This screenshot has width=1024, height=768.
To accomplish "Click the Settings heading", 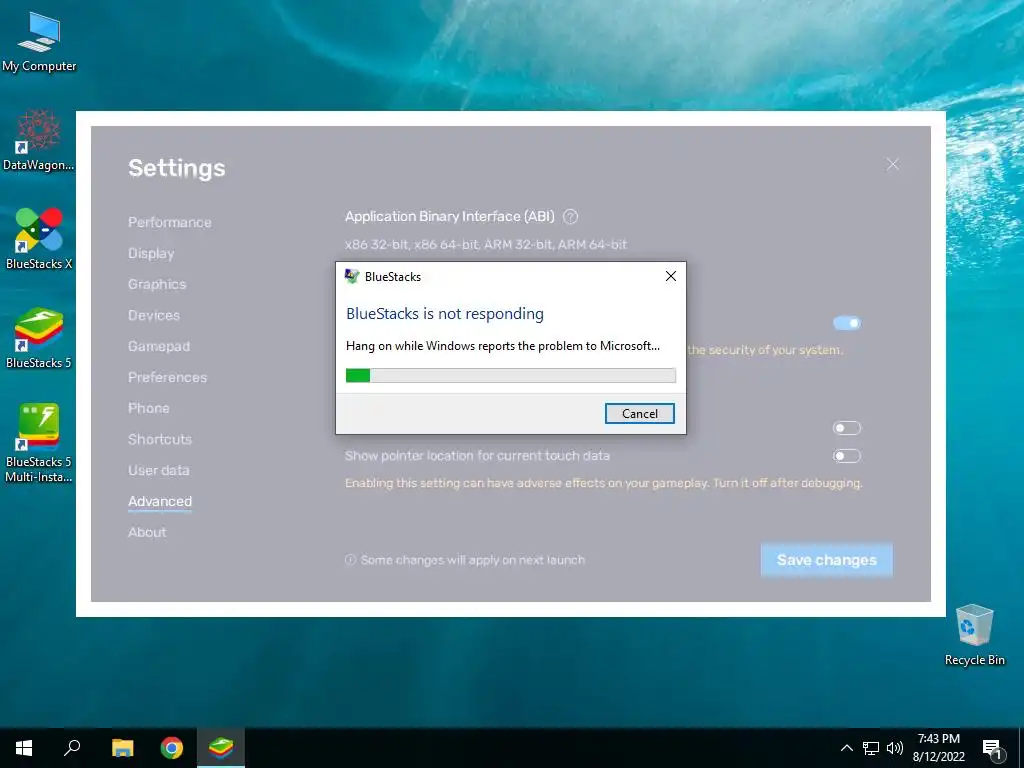I will 176,168.
